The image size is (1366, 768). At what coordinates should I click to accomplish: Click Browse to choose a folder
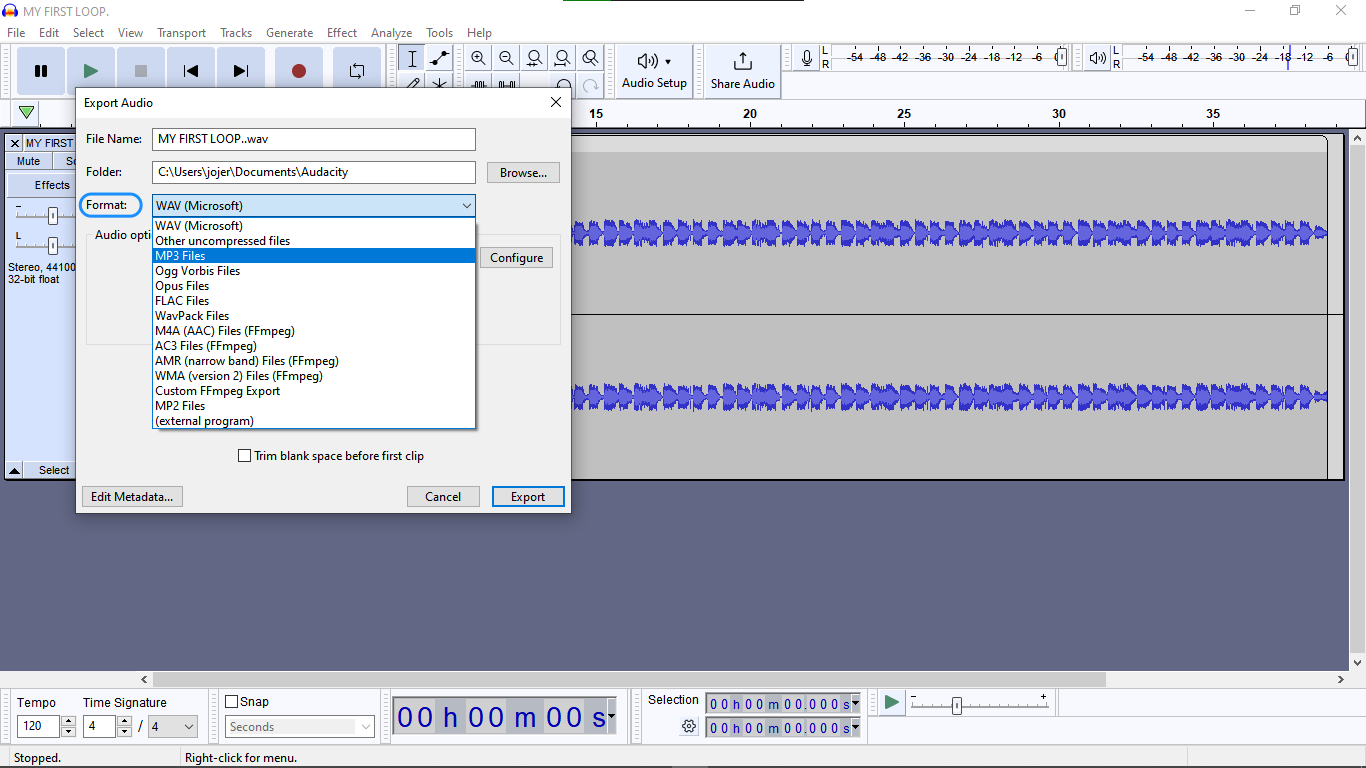[x=523, y=172]
